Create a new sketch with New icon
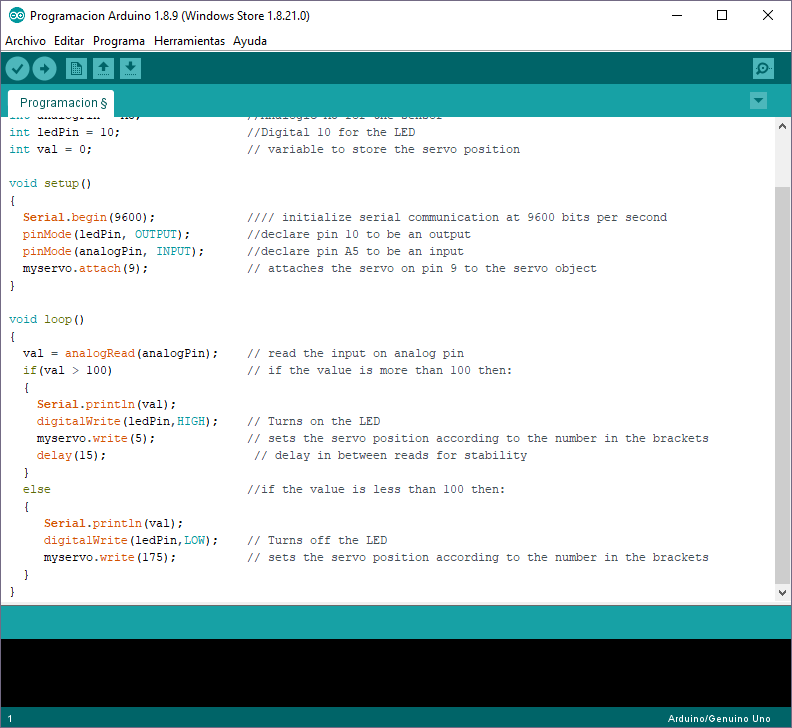 pyautogui.click(x=76, y=68)
